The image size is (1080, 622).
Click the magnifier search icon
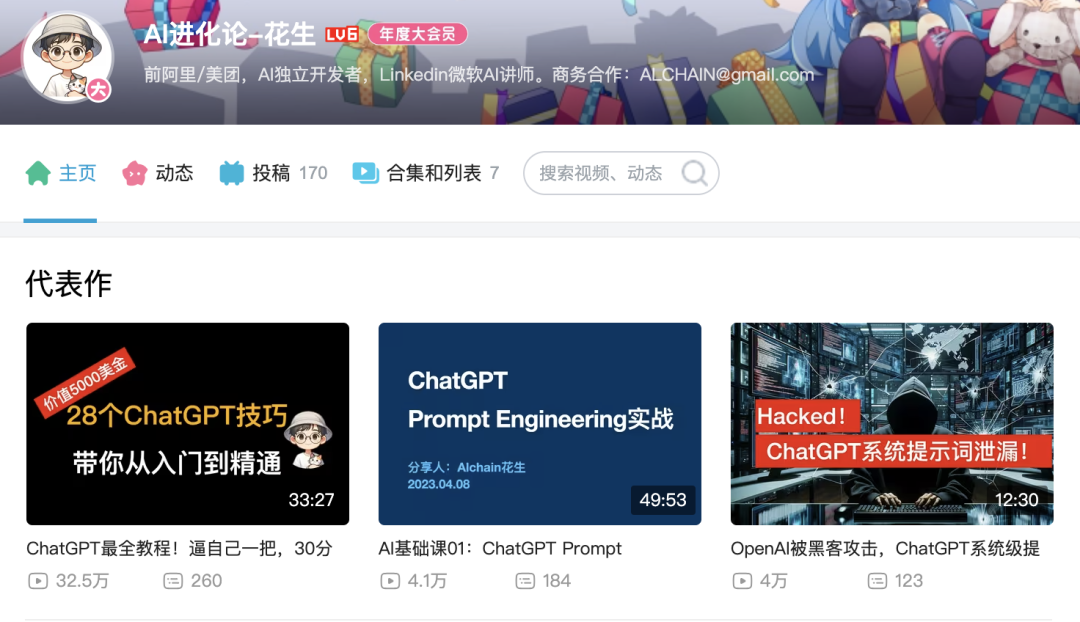694,173
